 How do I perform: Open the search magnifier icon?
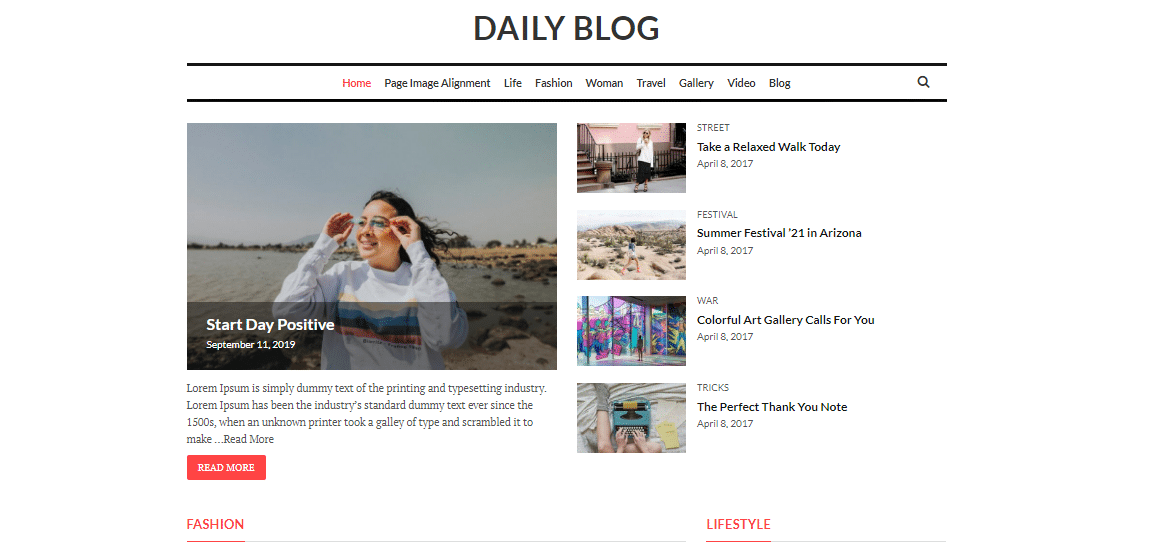924,83
